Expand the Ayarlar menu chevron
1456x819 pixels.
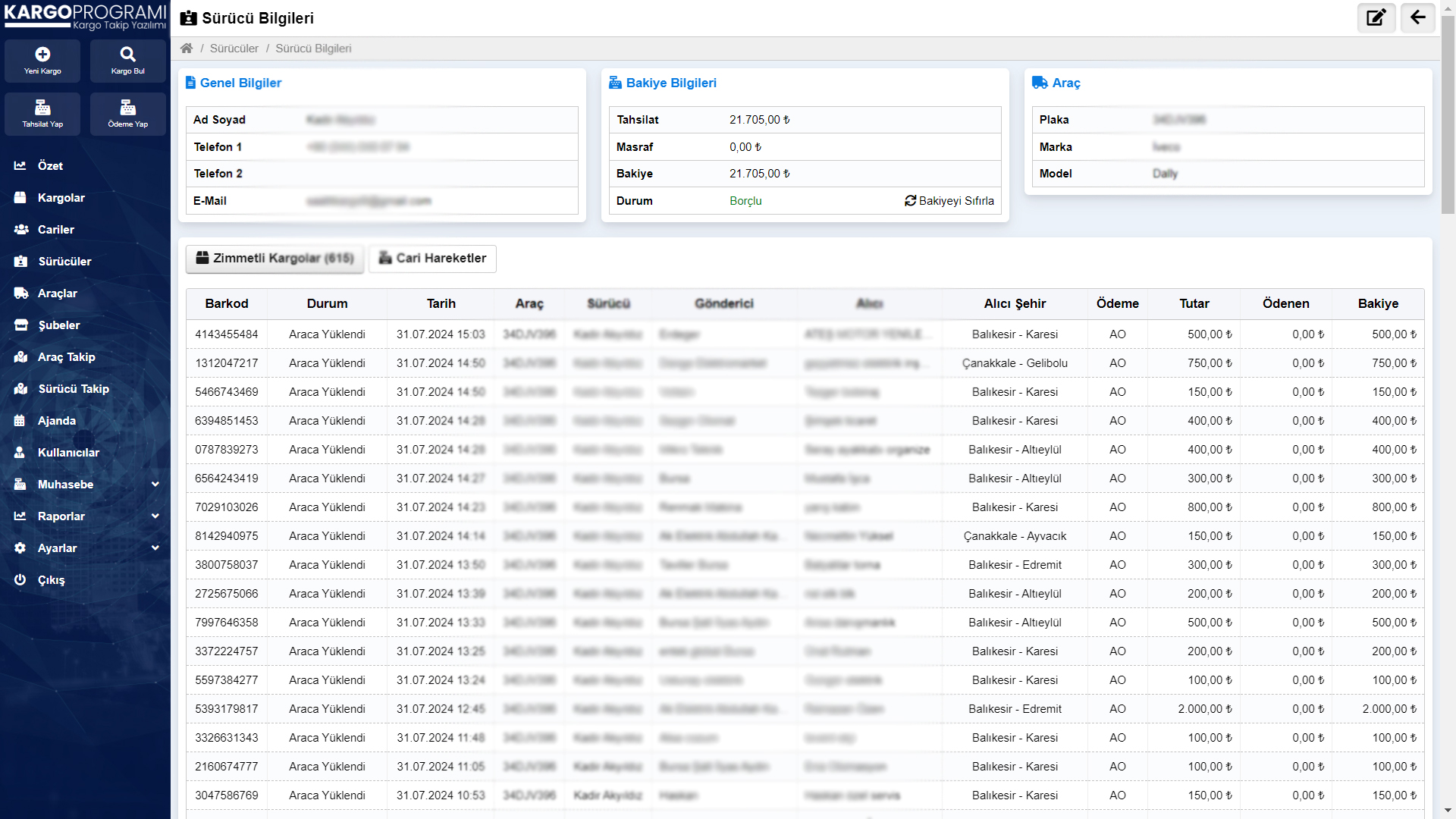(155, 548)
